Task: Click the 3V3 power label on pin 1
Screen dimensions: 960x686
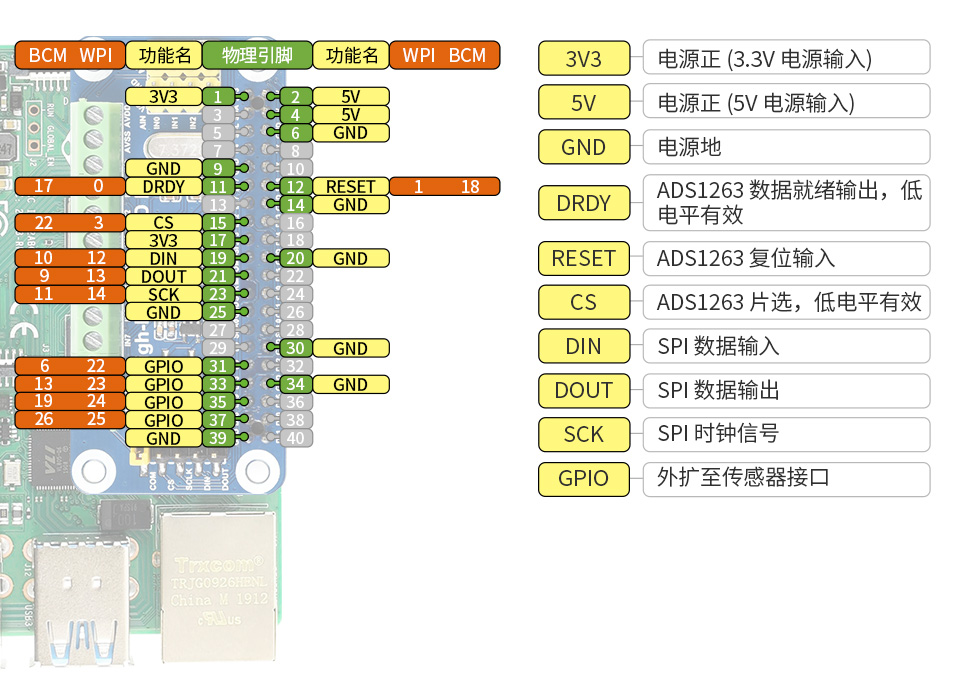Action: click(x=163, y=97)
